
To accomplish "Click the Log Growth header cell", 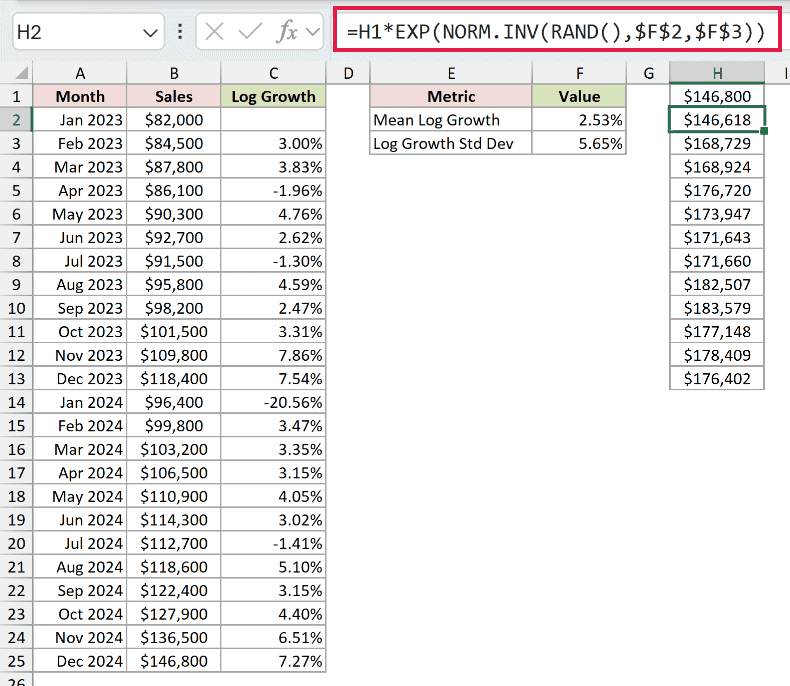I will click(274, 96).
